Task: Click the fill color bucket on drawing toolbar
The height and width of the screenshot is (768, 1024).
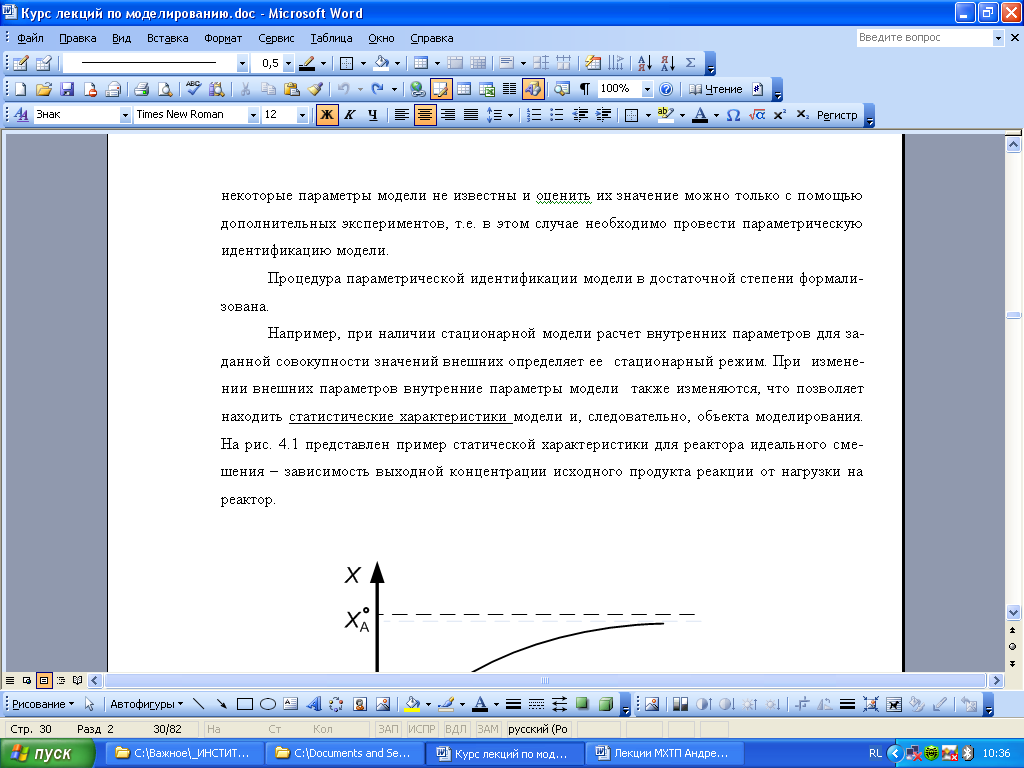Action: [412, 704]
